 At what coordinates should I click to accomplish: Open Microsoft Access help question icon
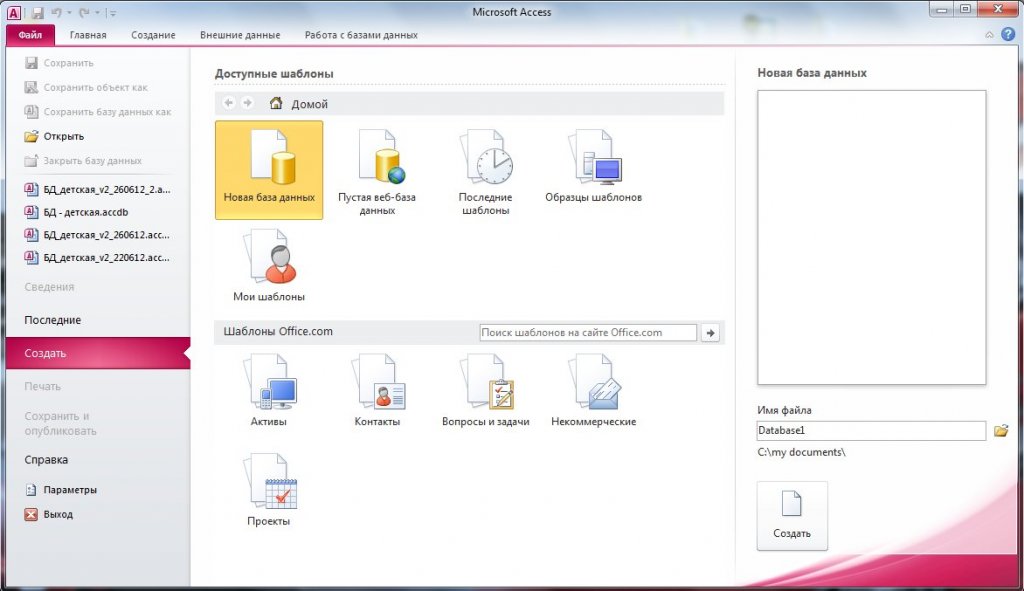(1008, 35)
